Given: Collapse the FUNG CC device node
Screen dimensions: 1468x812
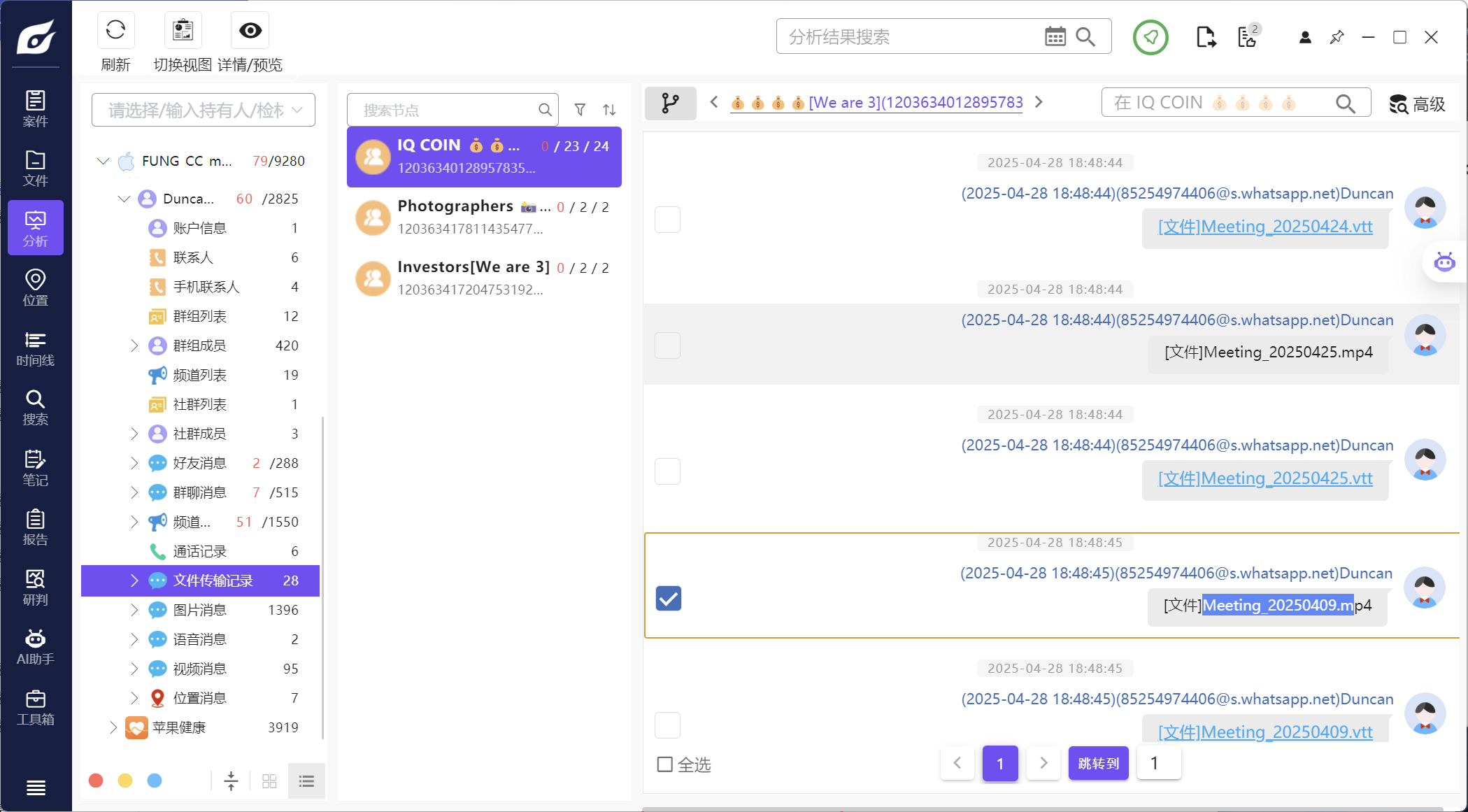Looking at the screenshot, I should [x=104, y=161].
